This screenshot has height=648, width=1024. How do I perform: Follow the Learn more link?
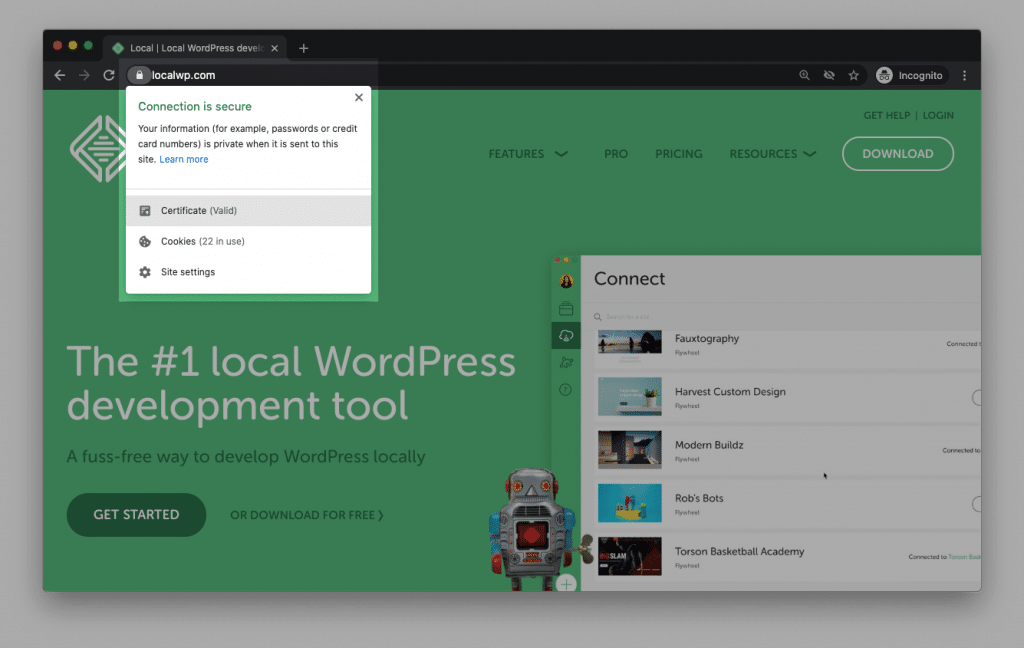click(184, 159)
